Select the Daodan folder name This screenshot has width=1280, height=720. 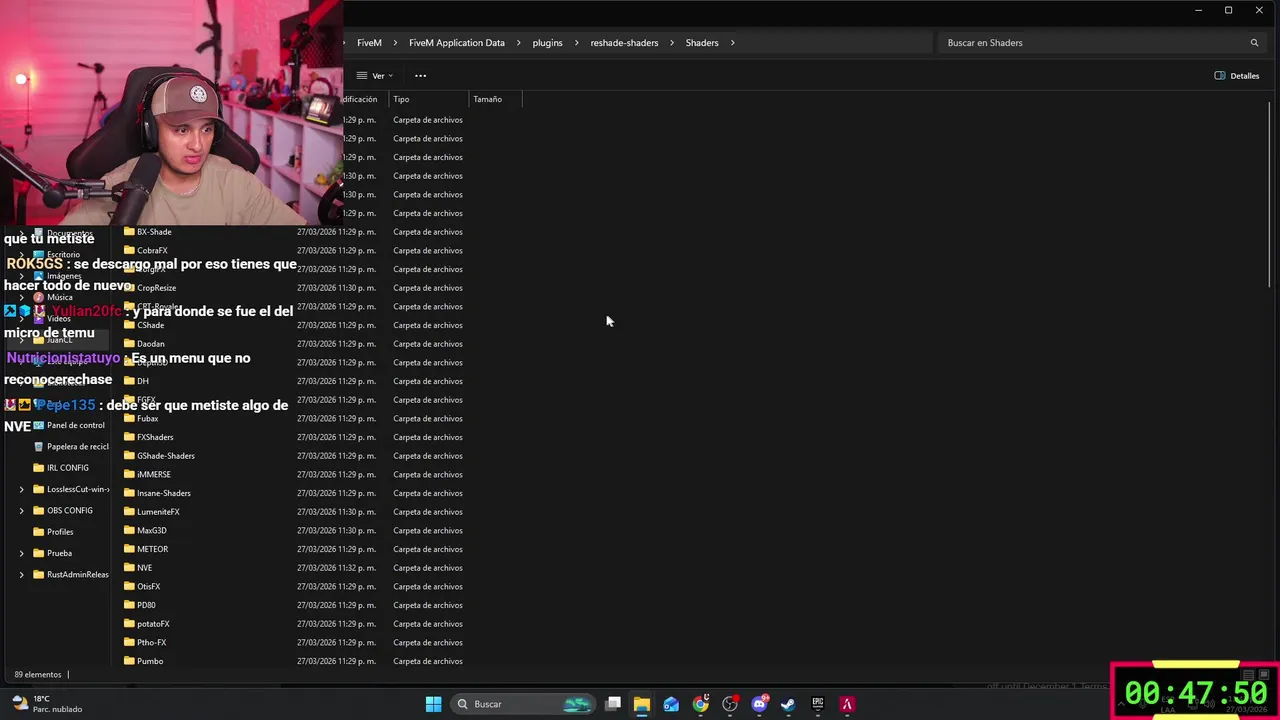(151, 344)
